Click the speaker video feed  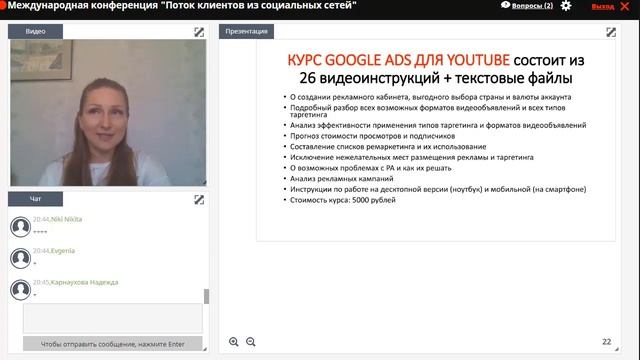108,113
